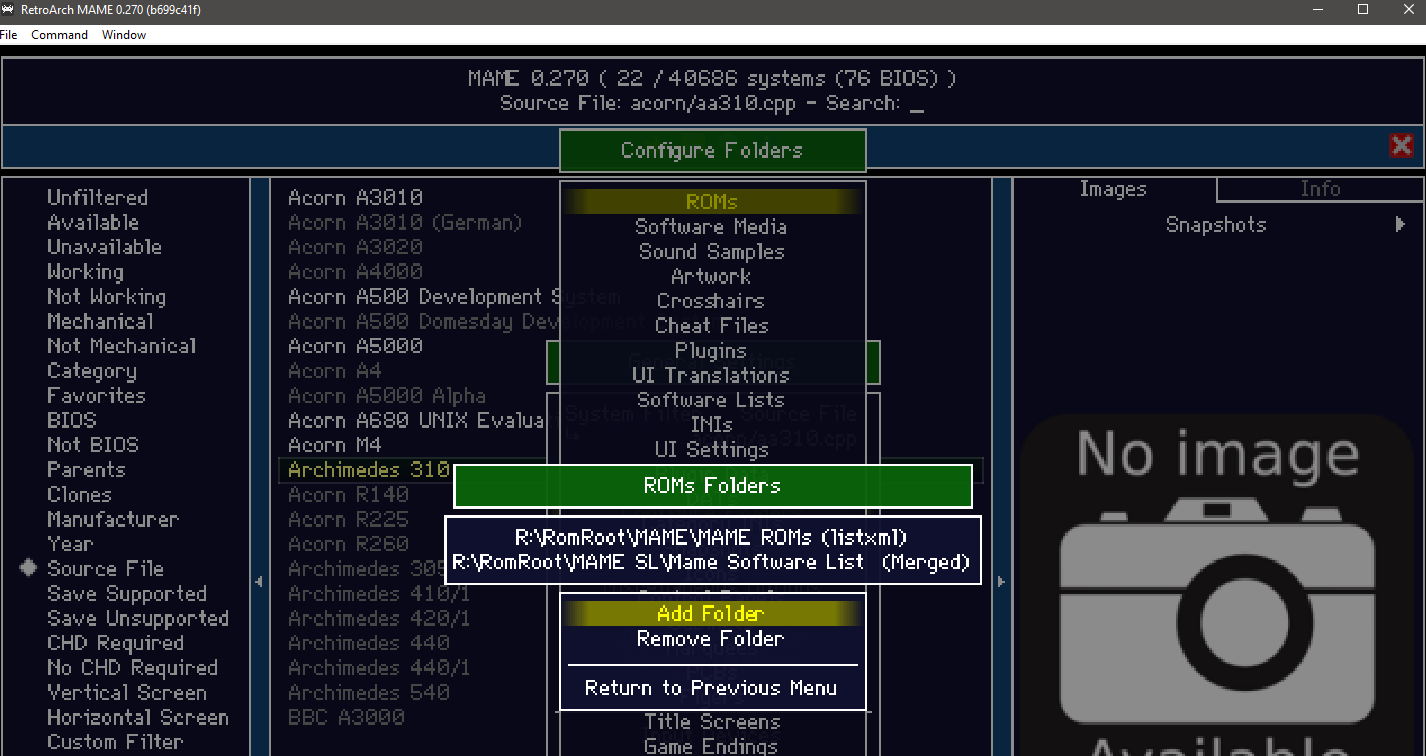Select Software Media folder option
Viewport: 1426px width, 756px height.
tap(712, 227)
